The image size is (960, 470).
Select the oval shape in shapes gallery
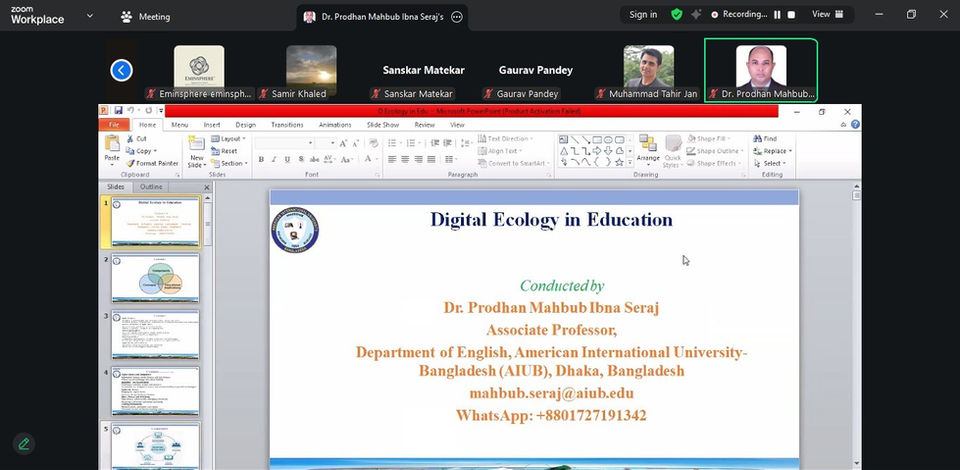(x=609, y=140)
